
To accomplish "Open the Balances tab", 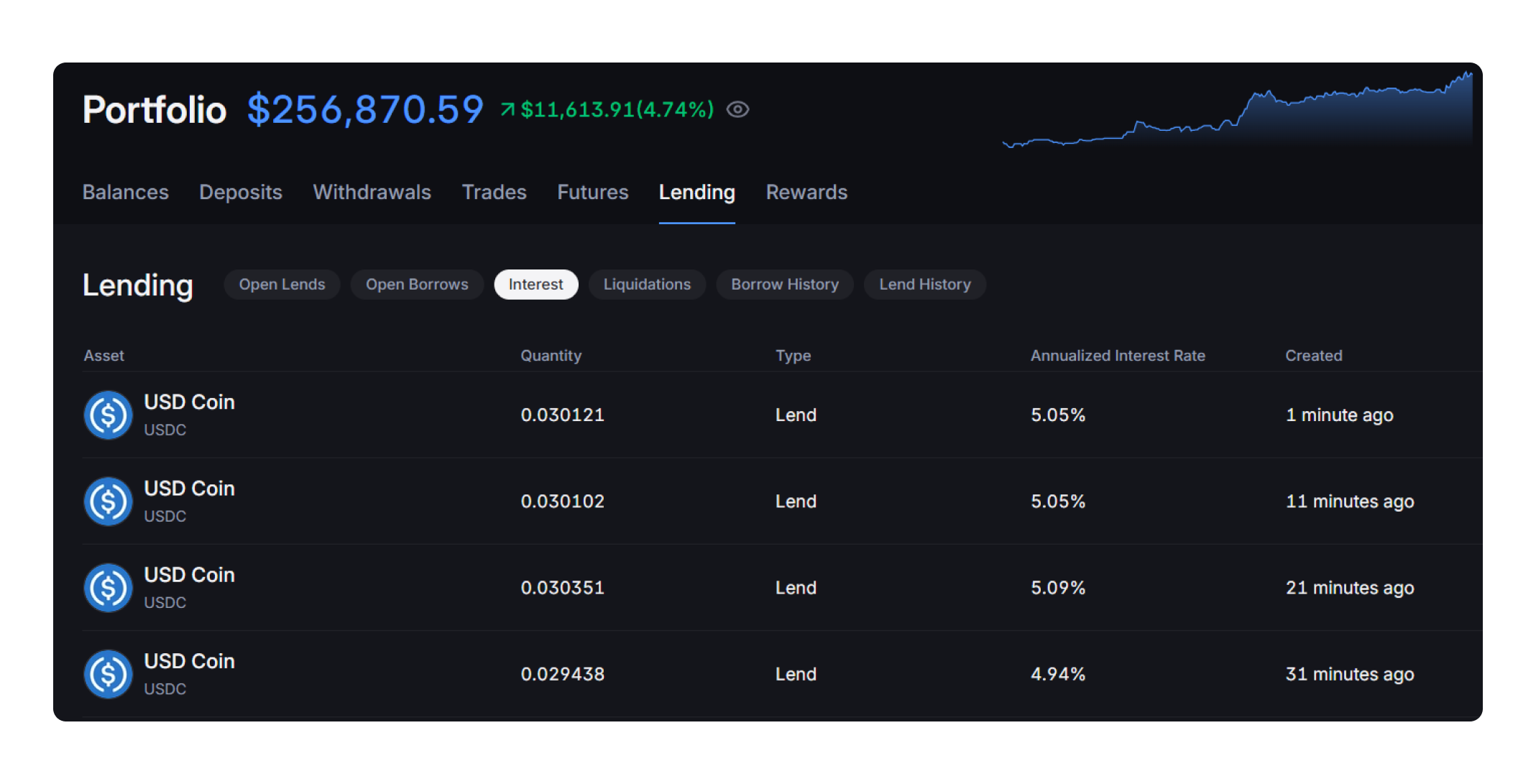I will pyautogui.click(x=126, y=192).
